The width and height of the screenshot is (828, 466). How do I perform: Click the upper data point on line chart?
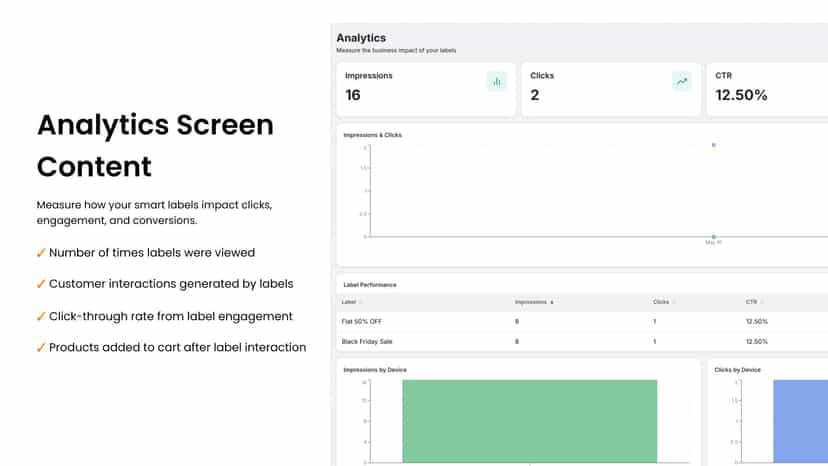tap(713, 145)
